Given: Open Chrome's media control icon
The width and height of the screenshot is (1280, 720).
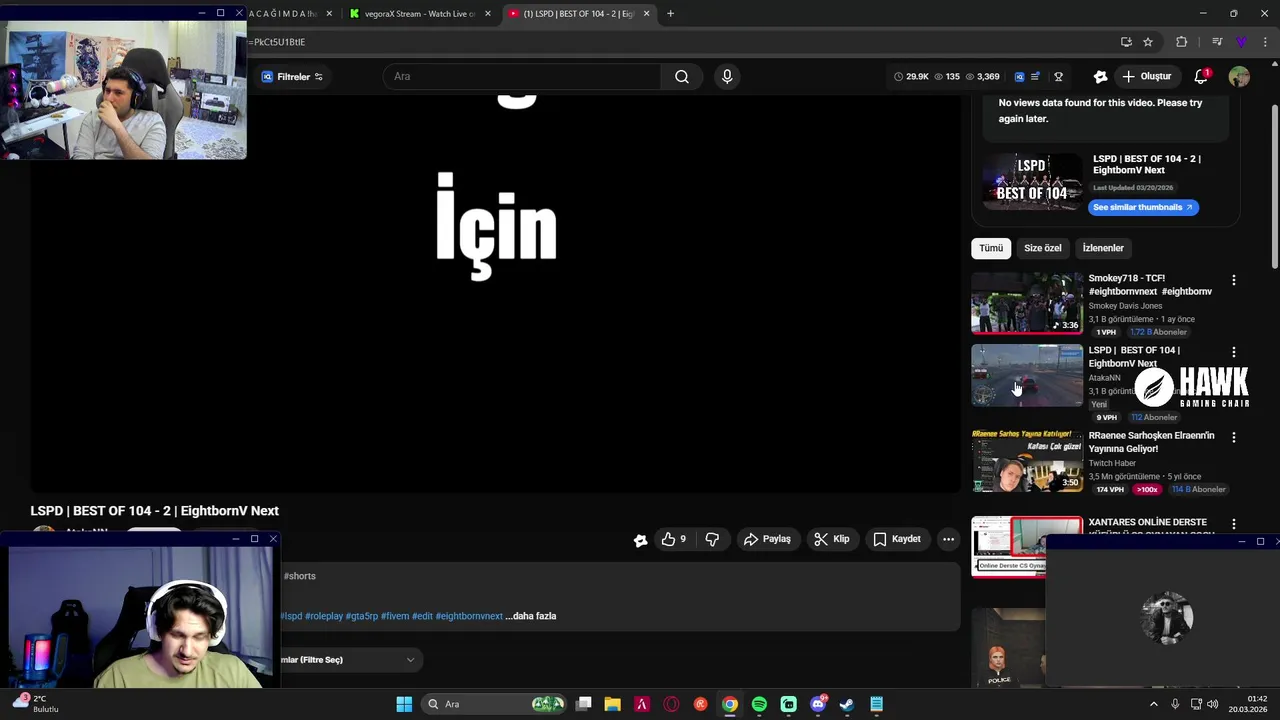Looking at the screenshot, I should (1217, 42).
